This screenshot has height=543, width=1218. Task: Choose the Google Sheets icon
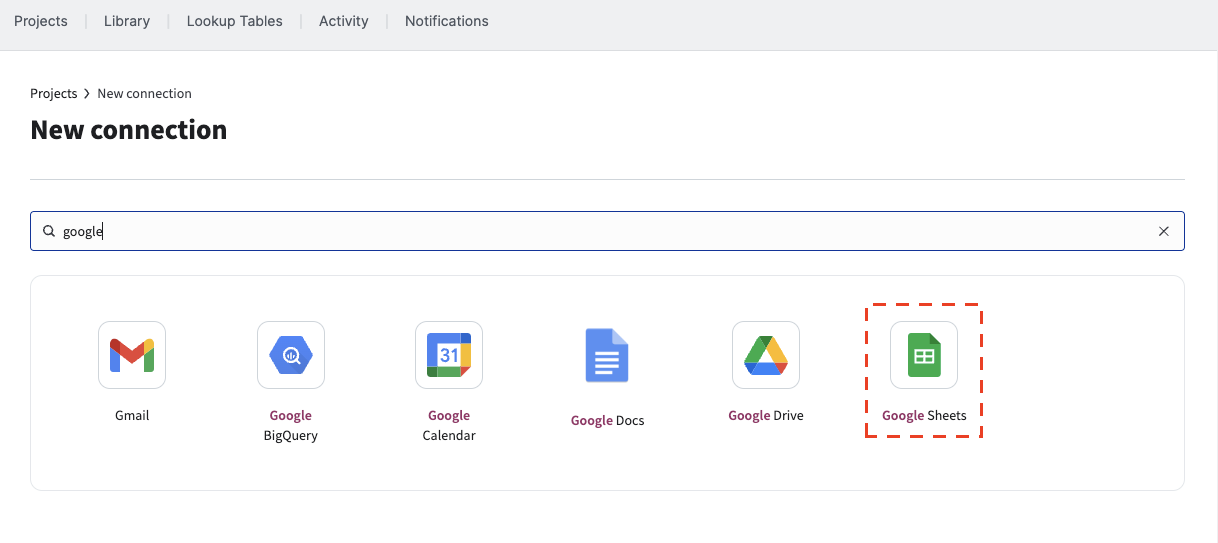click(924, 355)
